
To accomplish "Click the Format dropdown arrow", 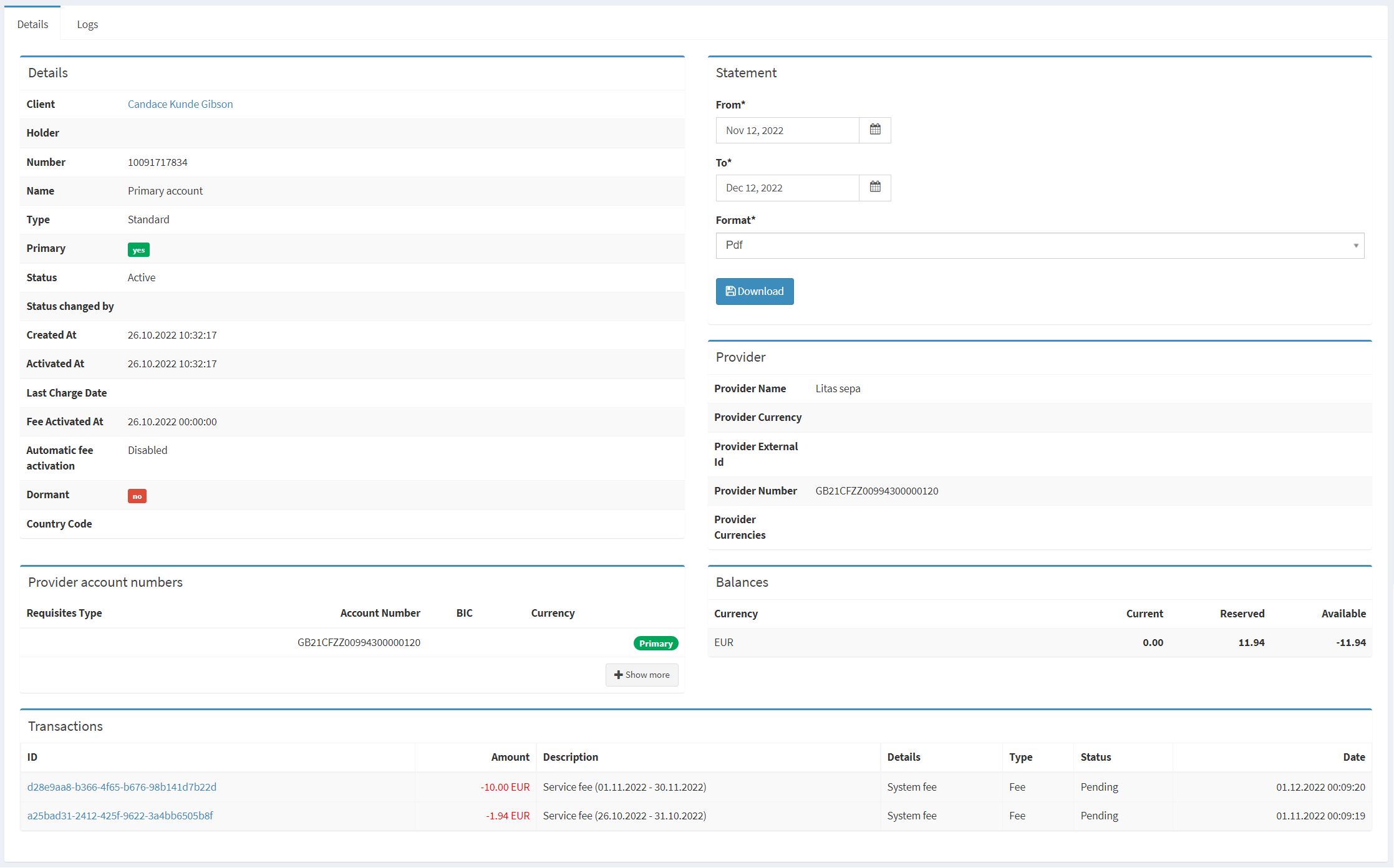I will click(1355, 246).
